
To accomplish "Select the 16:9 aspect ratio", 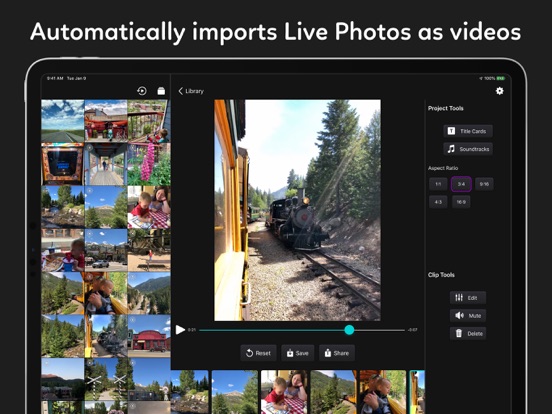I will pos(461,202).
